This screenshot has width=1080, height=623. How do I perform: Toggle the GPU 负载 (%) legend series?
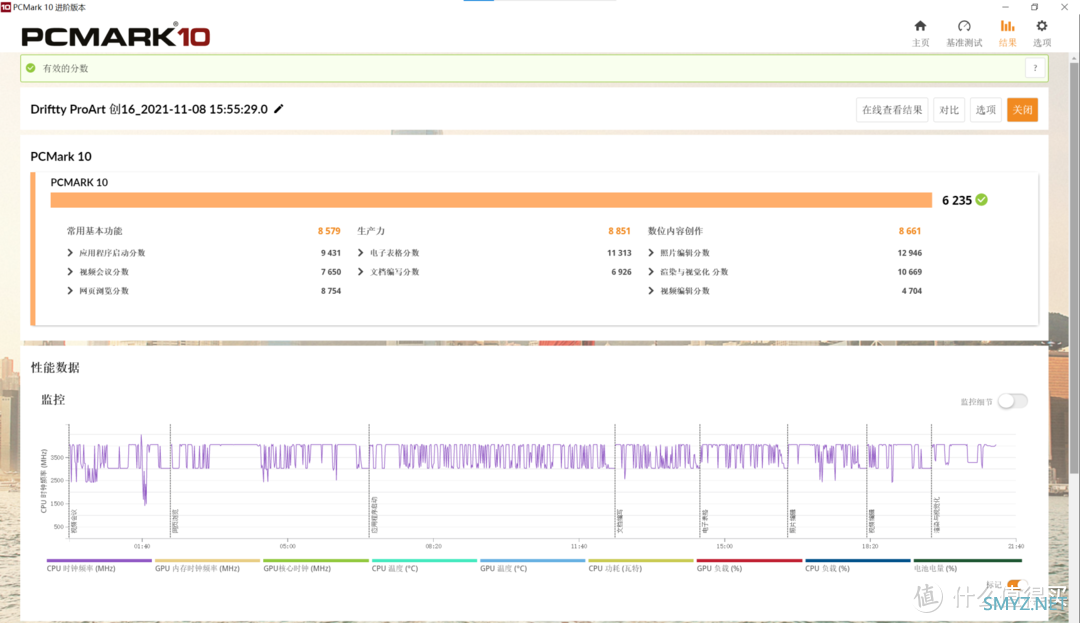point(749,564)
